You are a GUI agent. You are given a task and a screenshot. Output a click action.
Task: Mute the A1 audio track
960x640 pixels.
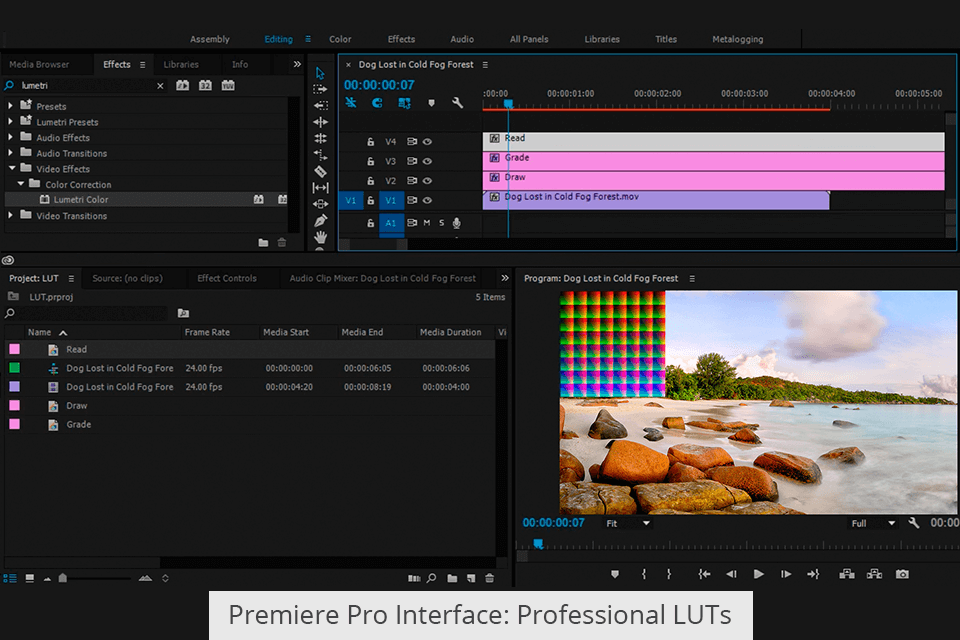coord(427,223)
